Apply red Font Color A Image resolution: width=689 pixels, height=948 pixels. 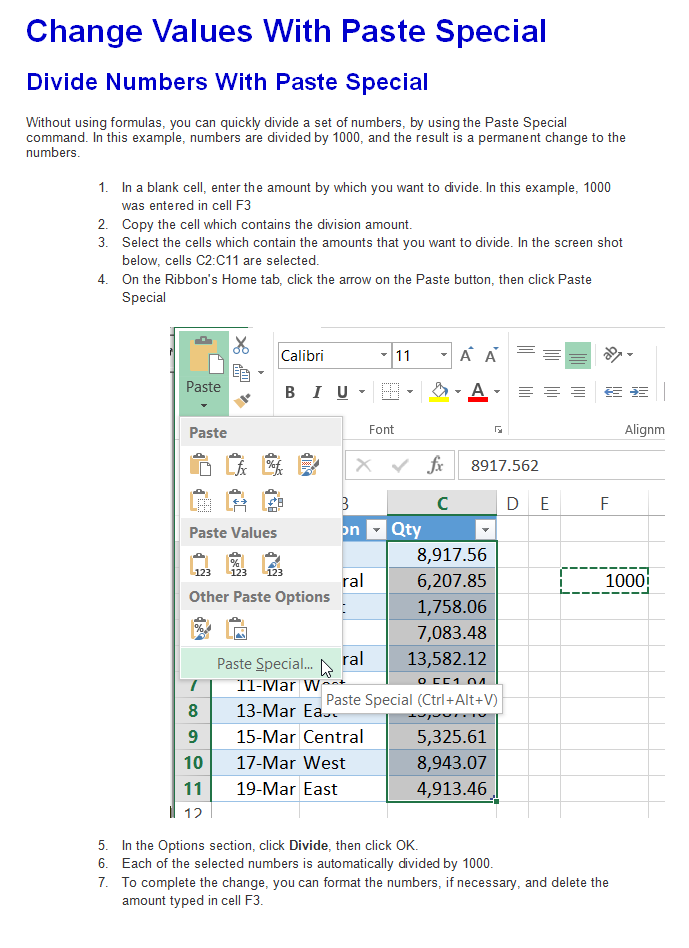[x=478, y=392]
